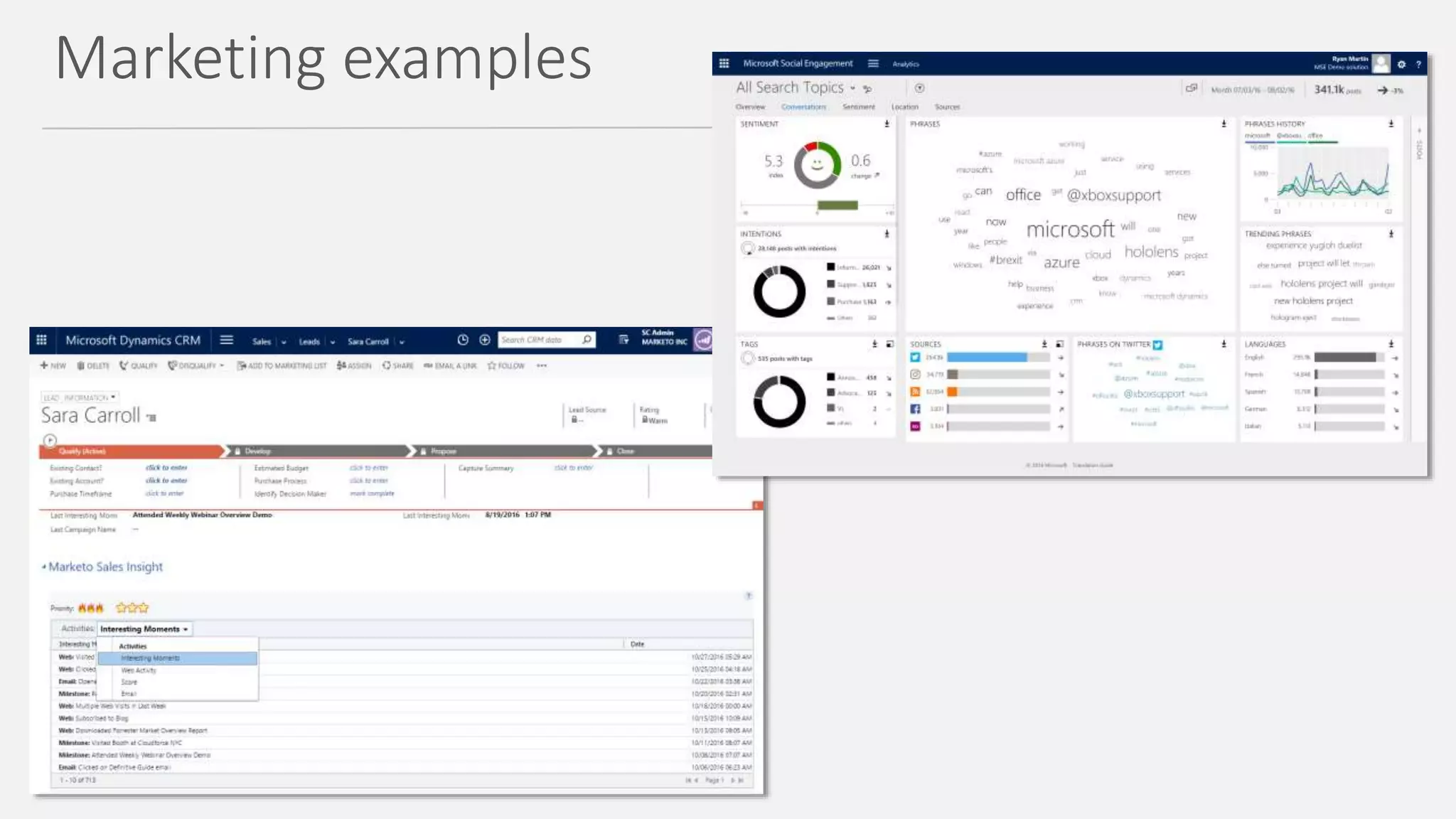This screenshot has width=1456, height=819.
Task: Toggle the Tags widget view switch icon
Action: (889, 345)
